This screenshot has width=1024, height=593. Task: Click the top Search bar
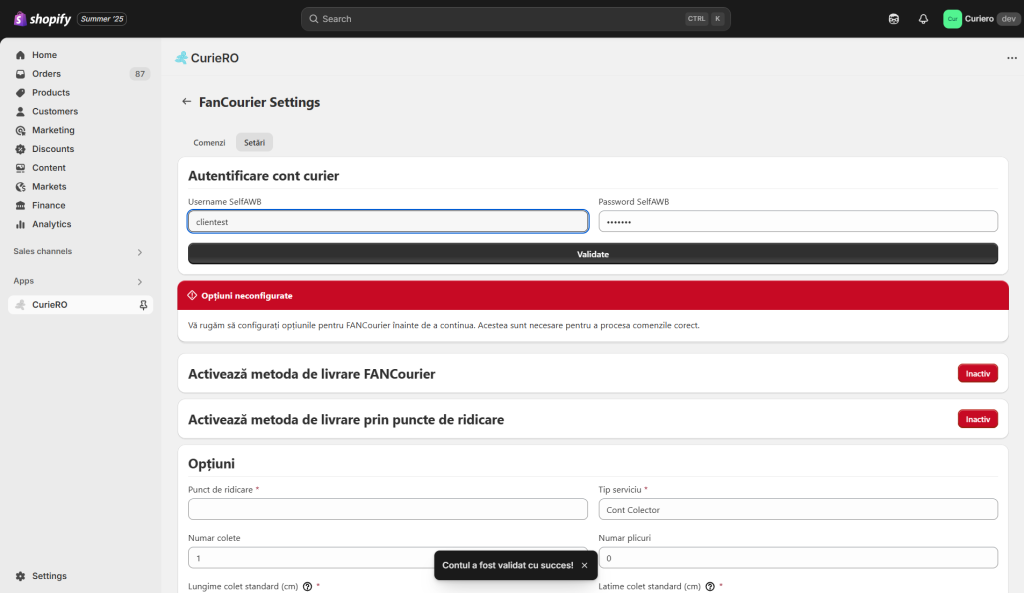pos(516,19)
